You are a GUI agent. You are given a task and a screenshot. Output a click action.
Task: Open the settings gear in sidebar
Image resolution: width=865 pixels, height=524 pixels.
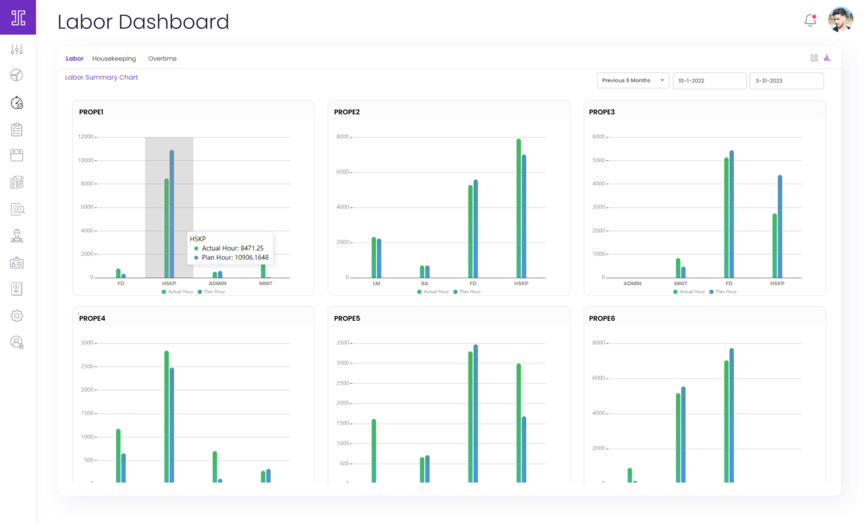[x=17, y=315]
